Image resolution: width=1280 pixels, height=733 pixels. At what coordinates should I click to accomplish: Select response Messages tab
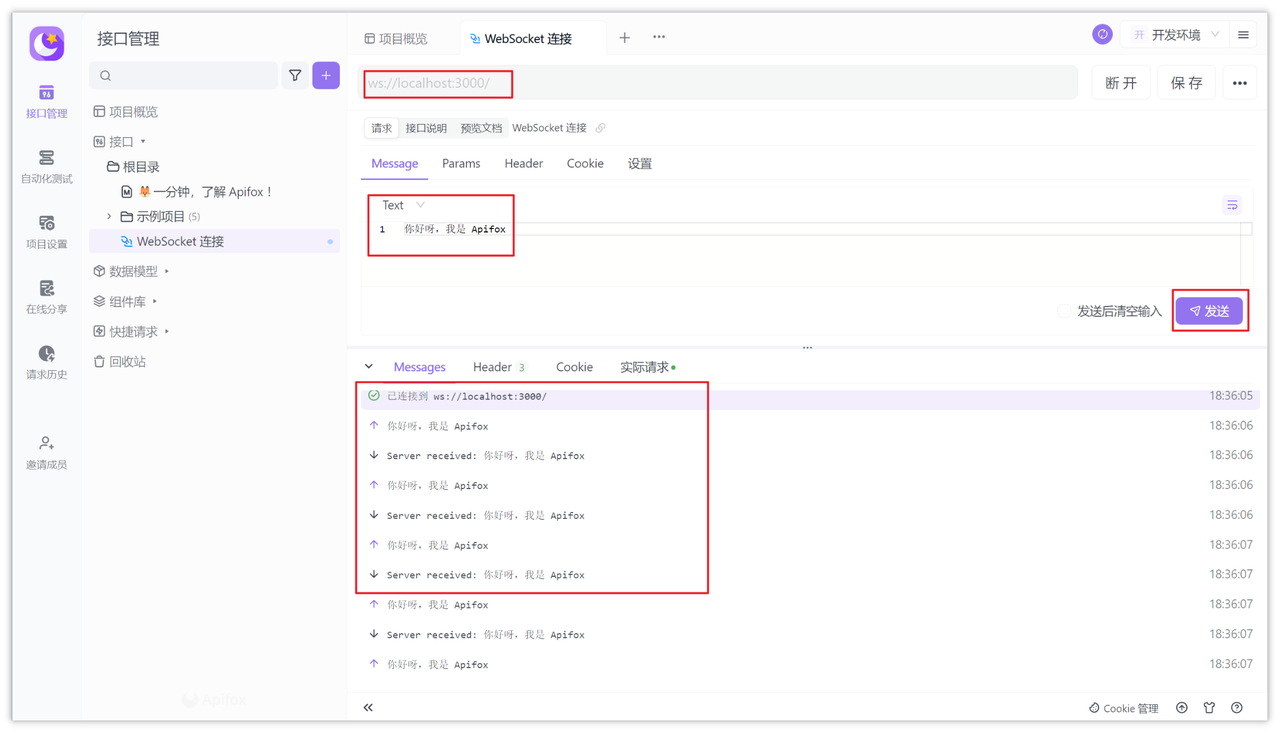(x=419, y=367)
